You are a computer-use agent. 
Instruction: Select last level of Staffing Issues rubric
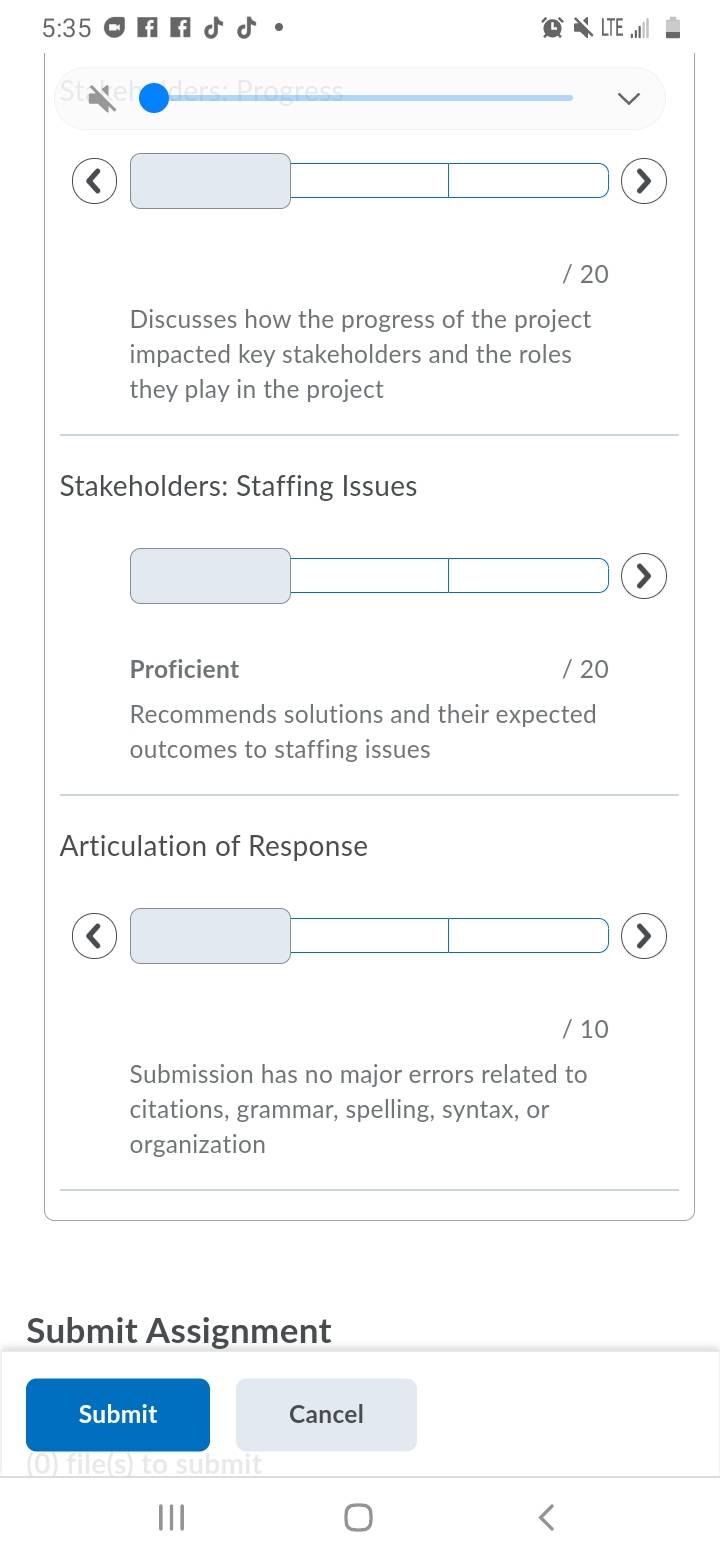[x=528, y=576]
